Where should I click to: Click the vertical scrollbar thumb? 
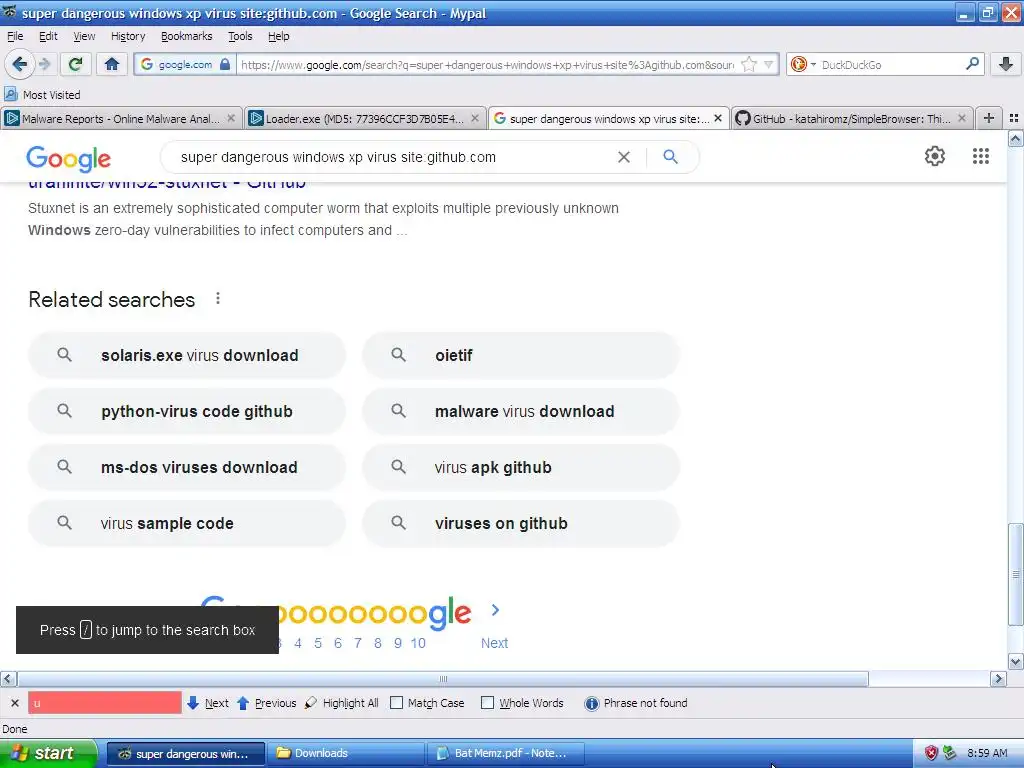tap(1016, 575)
